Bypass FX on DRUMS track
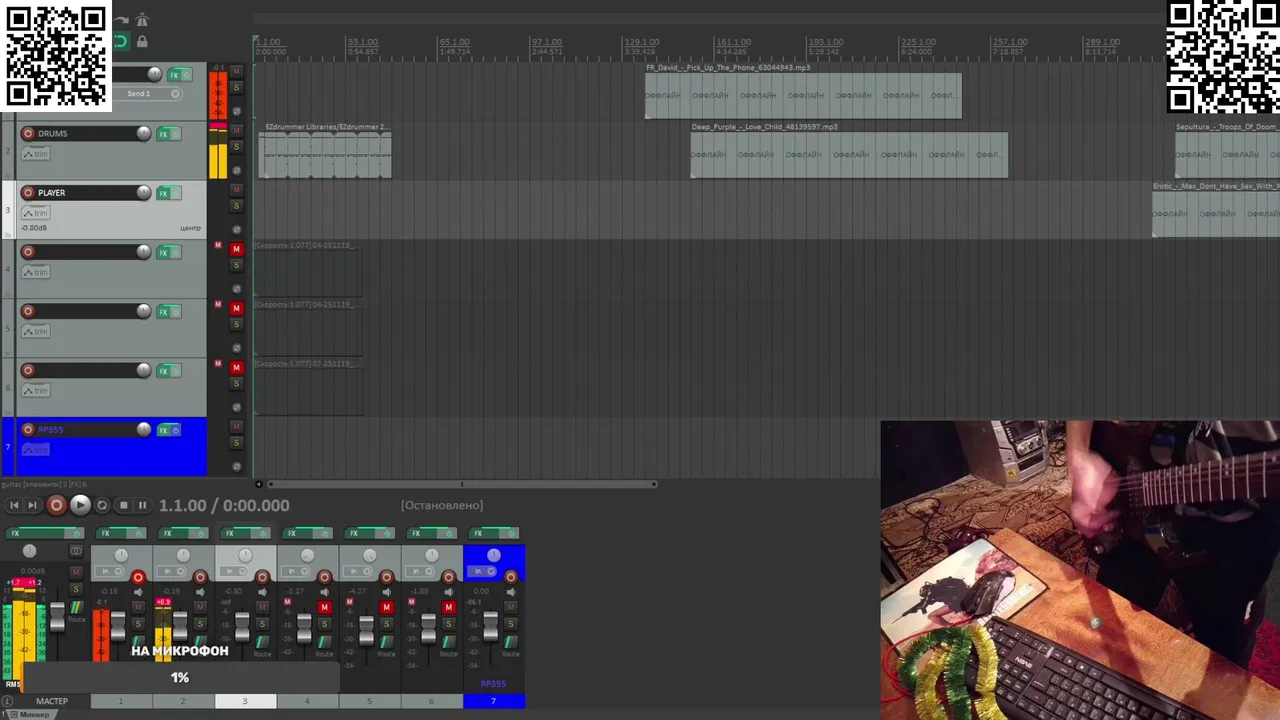Viewport: 1280px width, 720px height. point(176,133)
